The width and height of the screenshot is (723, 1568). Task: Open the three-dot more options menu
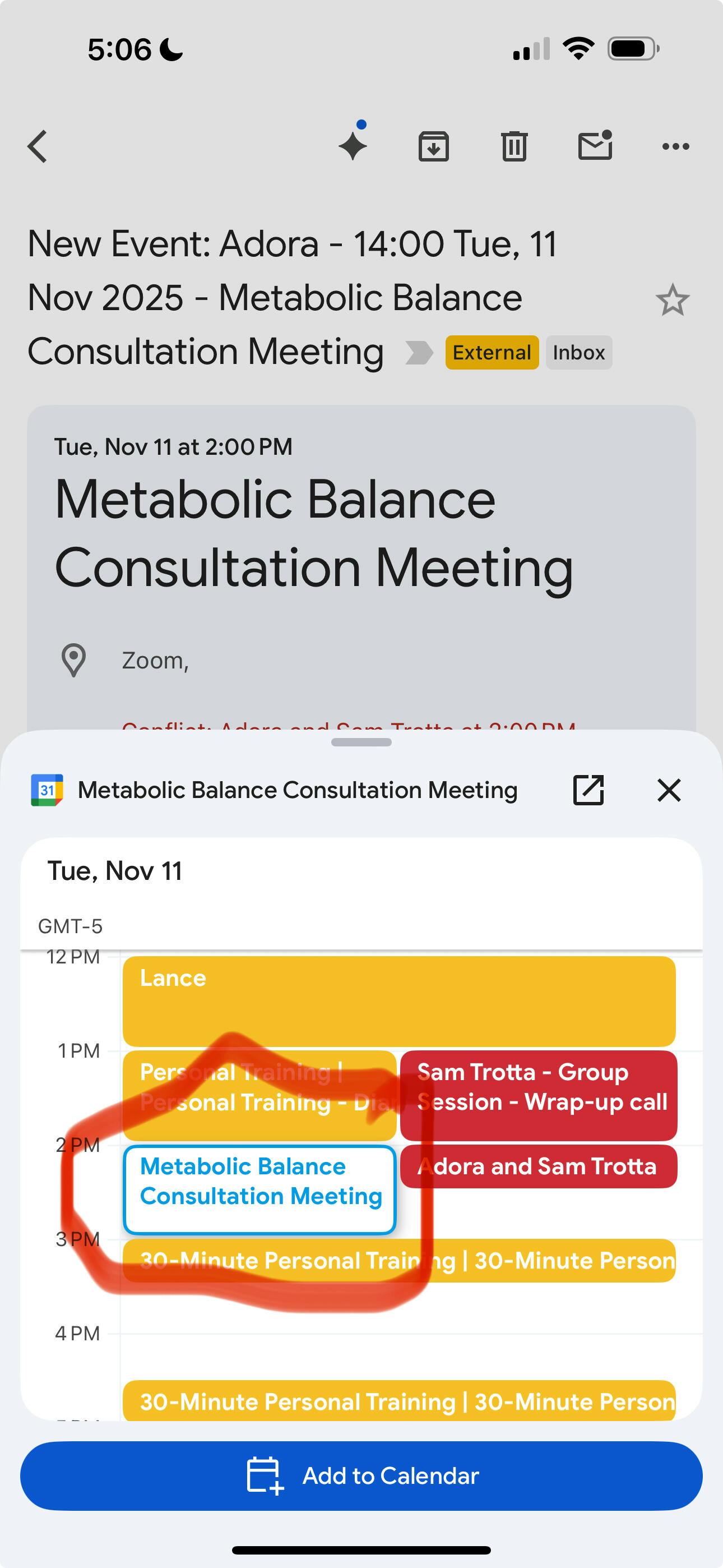coord(675,146)
